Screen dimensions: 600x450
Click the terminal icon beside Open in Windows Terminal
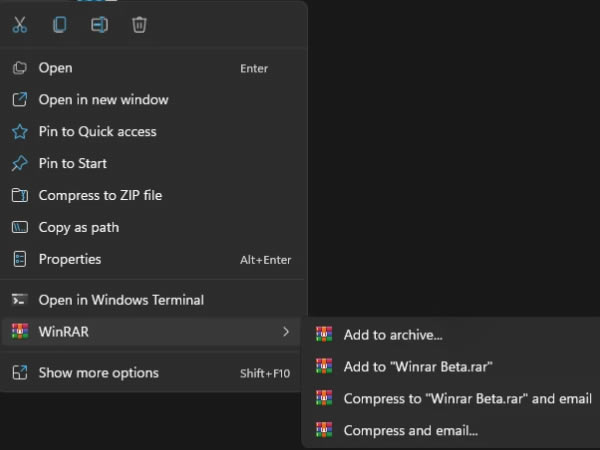pyautogui.click(x=20, y=300)
